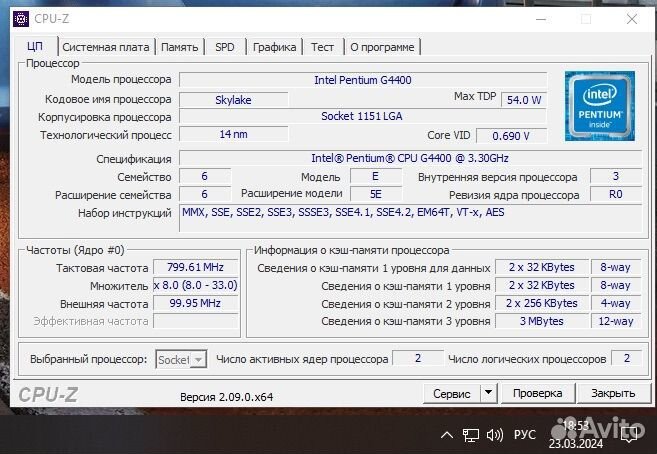The image size is (657, 454).
Task: Click the Socket 1151 LGA value
Action: [363, 116]
